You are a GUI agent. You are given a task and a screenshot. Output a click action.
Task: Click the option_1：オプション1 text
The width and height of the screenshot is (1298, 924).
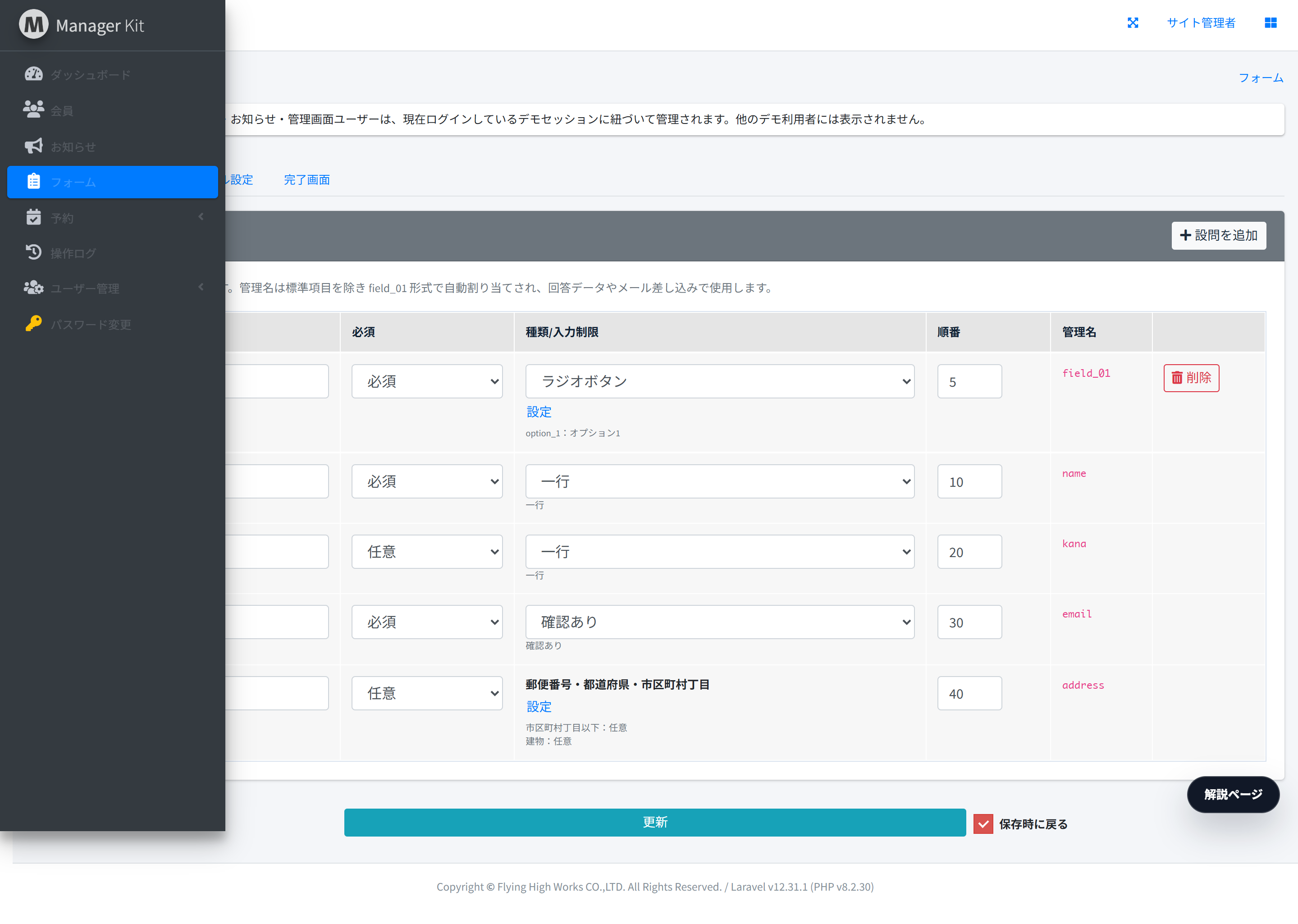pos(573,433)
